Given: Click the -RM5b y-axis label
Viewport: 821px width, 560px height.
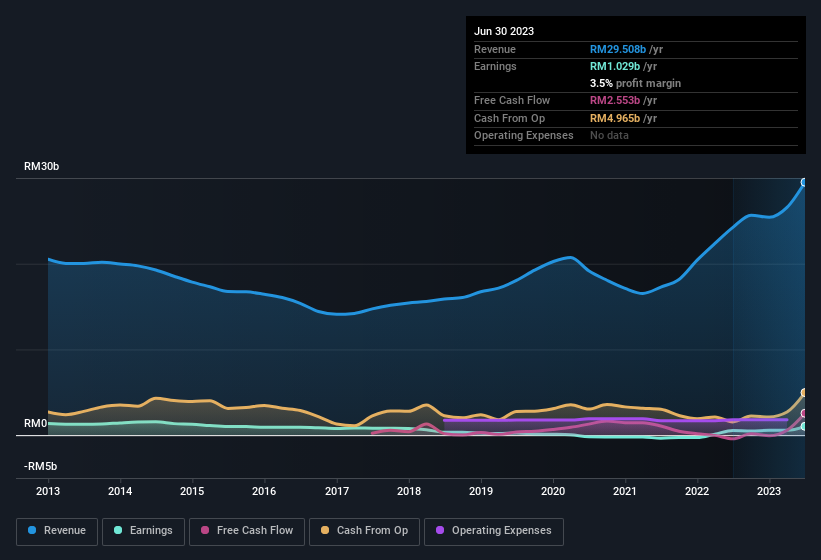Looking at the screenshot, I should 40,466.
